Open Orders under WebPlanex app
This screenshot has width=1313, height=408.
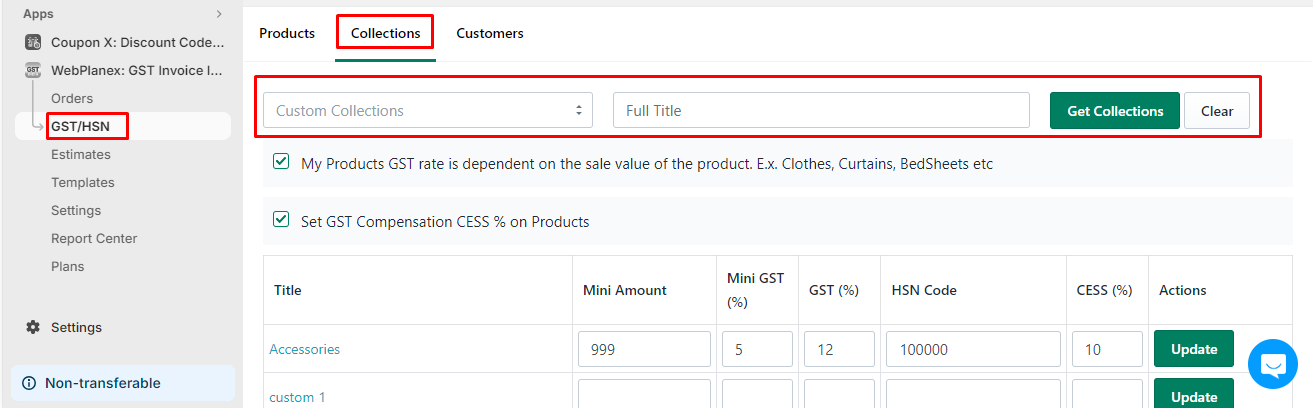72,98
